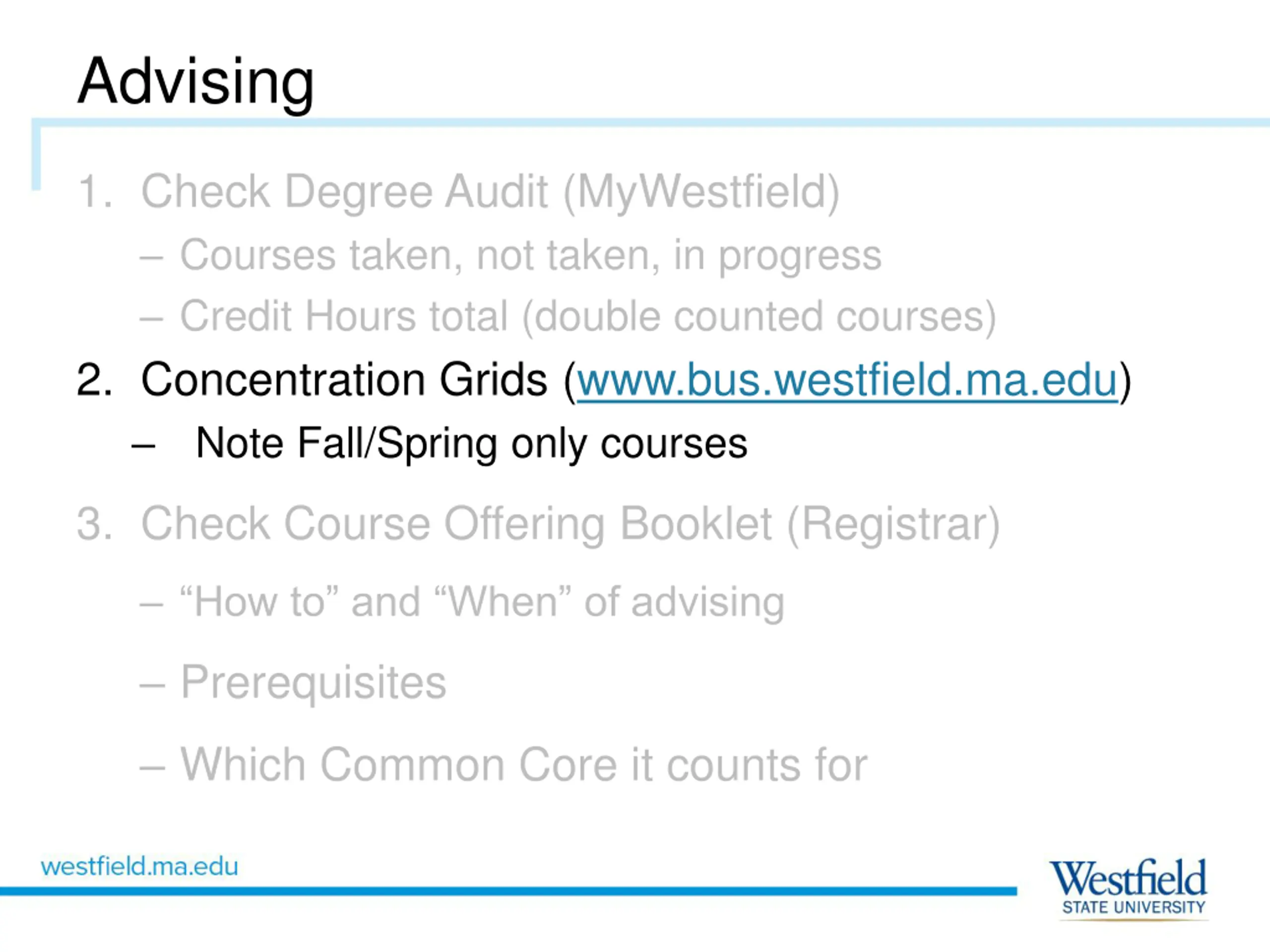Click the westfield.ma.edu footer text
The image size is (1270, 952).
[139, 867]
